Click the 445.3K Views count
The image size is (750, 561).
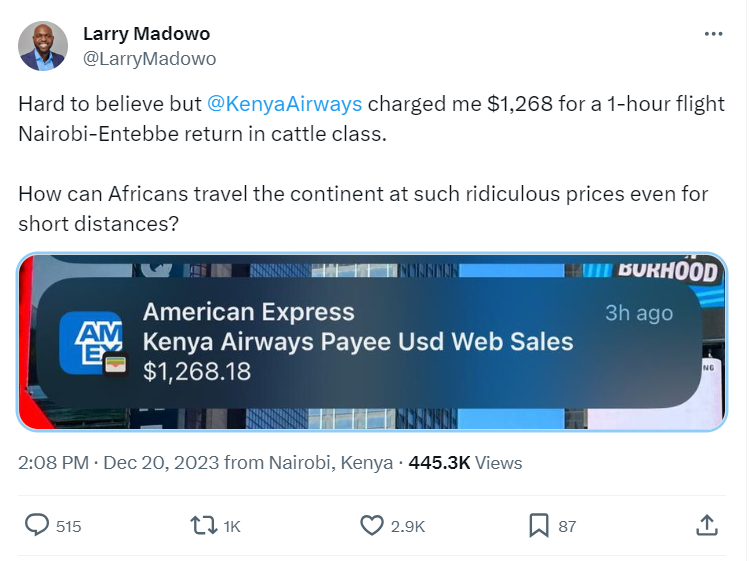[465, 463]
